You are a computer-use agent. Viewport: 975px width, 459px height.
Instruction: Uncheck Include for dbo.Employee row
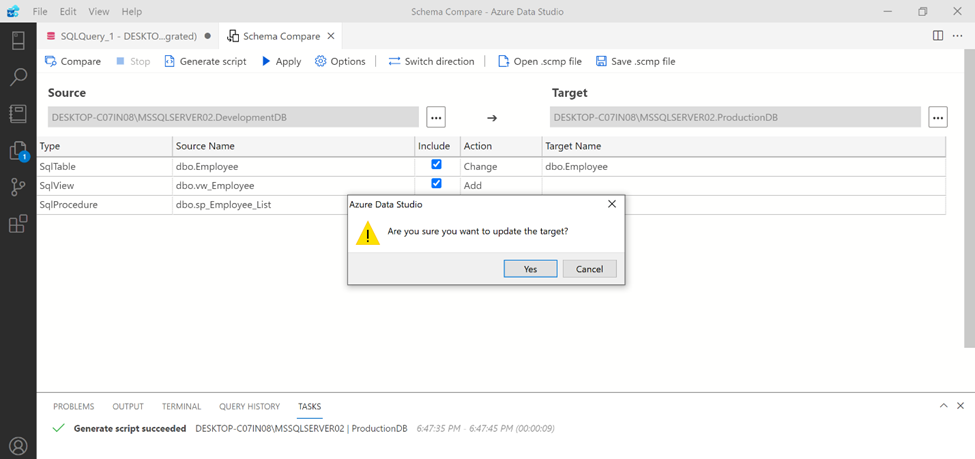[x=436, y=165]
